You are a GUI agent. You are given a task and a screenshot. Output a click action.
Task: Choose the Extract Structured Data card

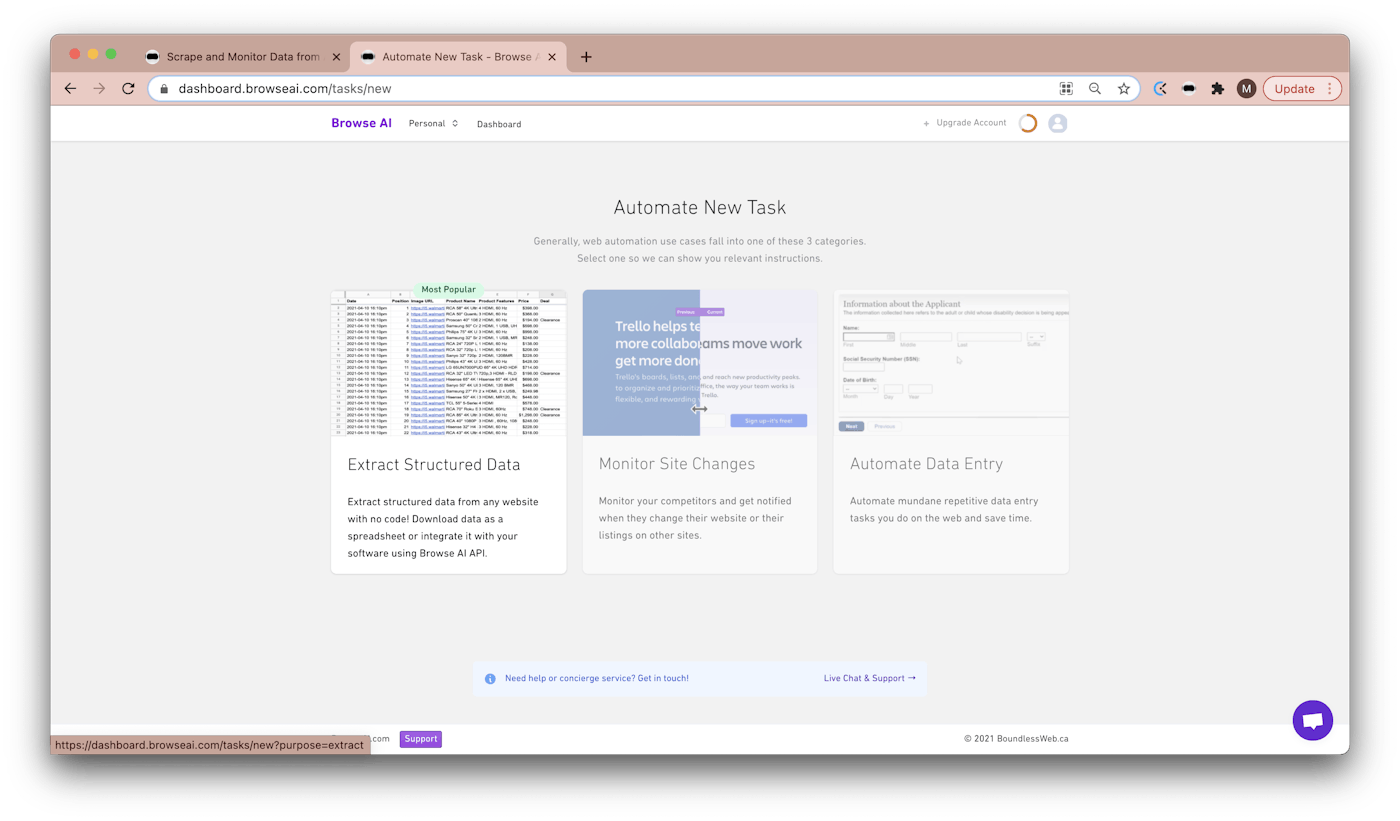[x=449, y=432]
